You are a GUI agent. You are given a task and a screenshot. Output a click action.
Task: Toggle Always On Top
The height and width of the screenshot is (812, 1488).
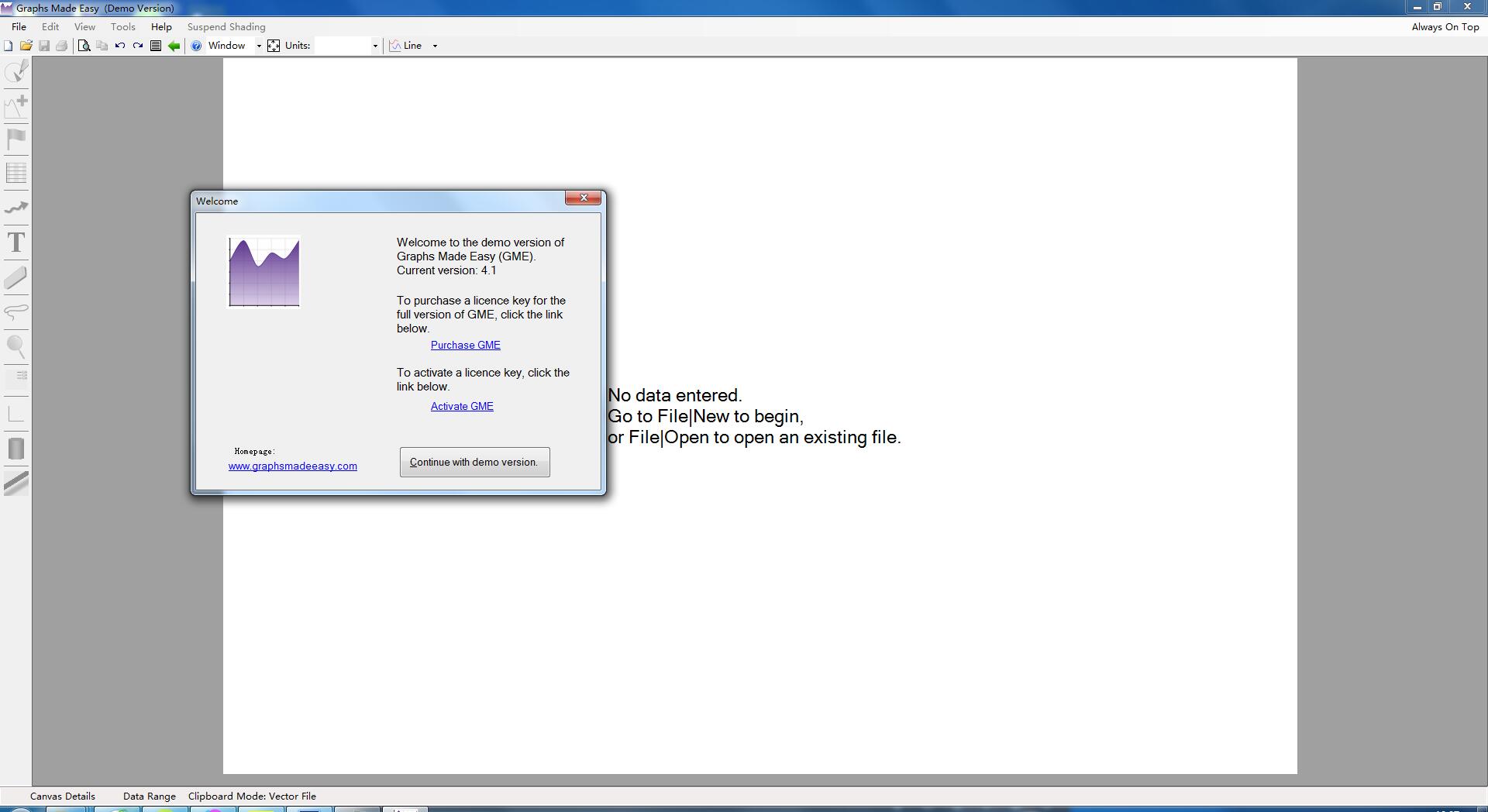1445,26
